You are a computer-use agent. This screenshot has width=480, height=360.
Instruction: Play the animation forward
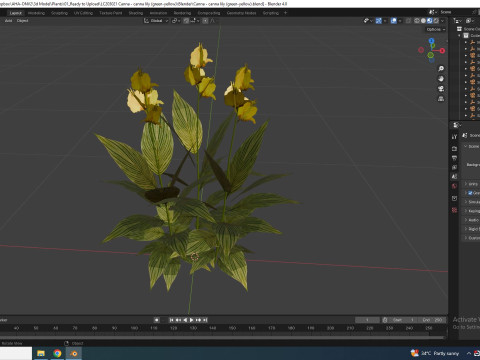[192, 320]
